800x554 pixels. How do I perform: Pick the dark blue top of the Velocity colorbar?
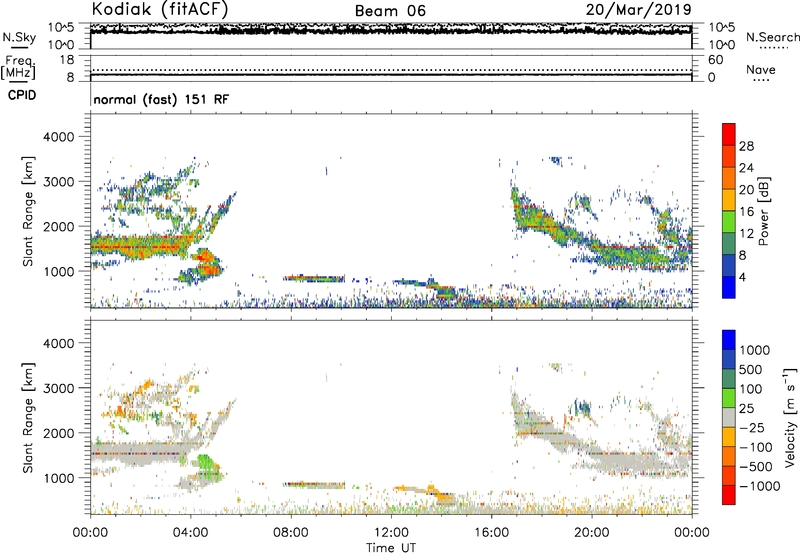pos(729,338)
